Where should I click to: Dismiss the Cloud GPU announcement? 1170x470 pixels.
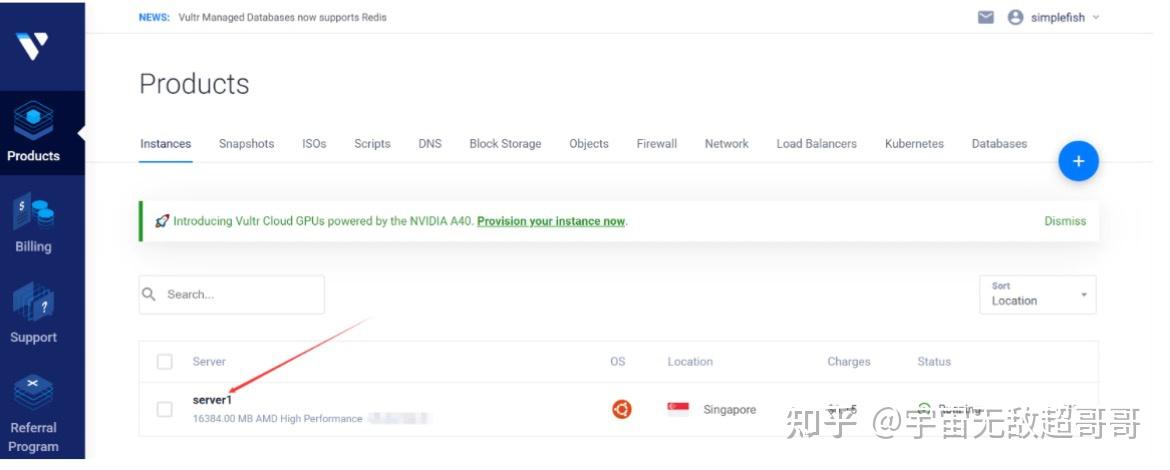(x=1065, y=221)
